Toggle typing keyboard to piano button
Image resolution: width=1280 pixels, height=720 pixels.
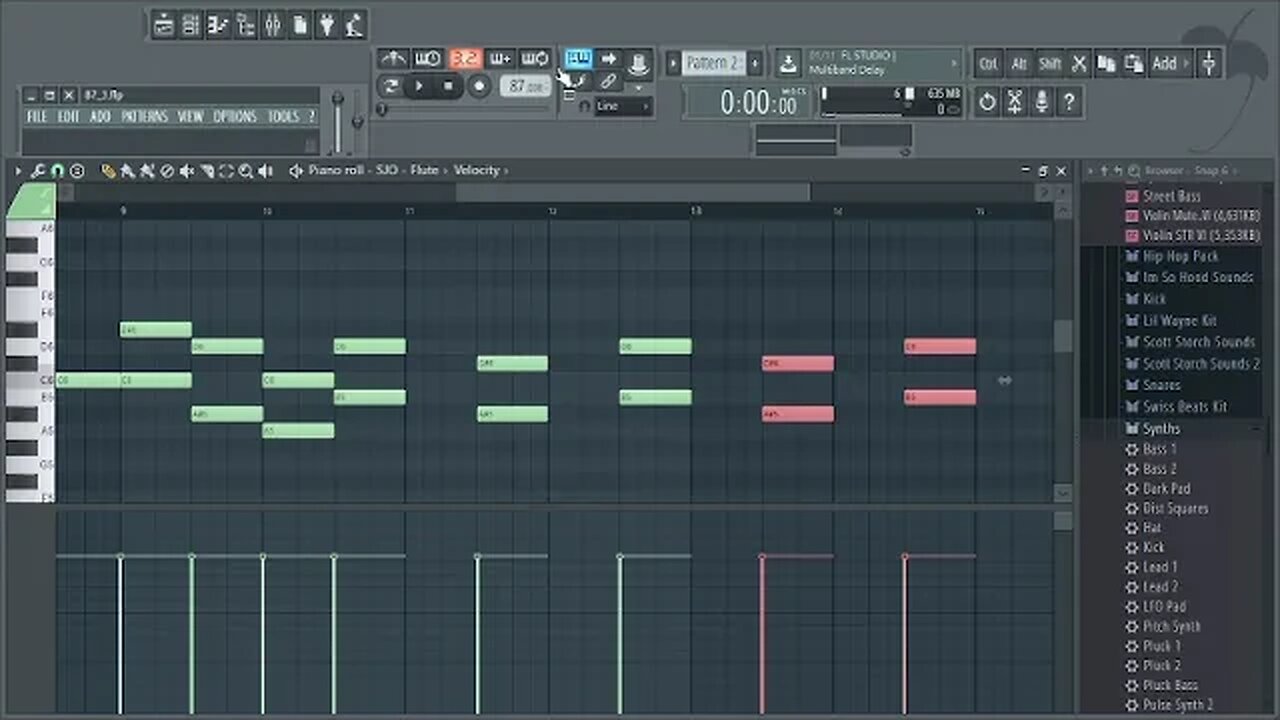pos(578,59)
